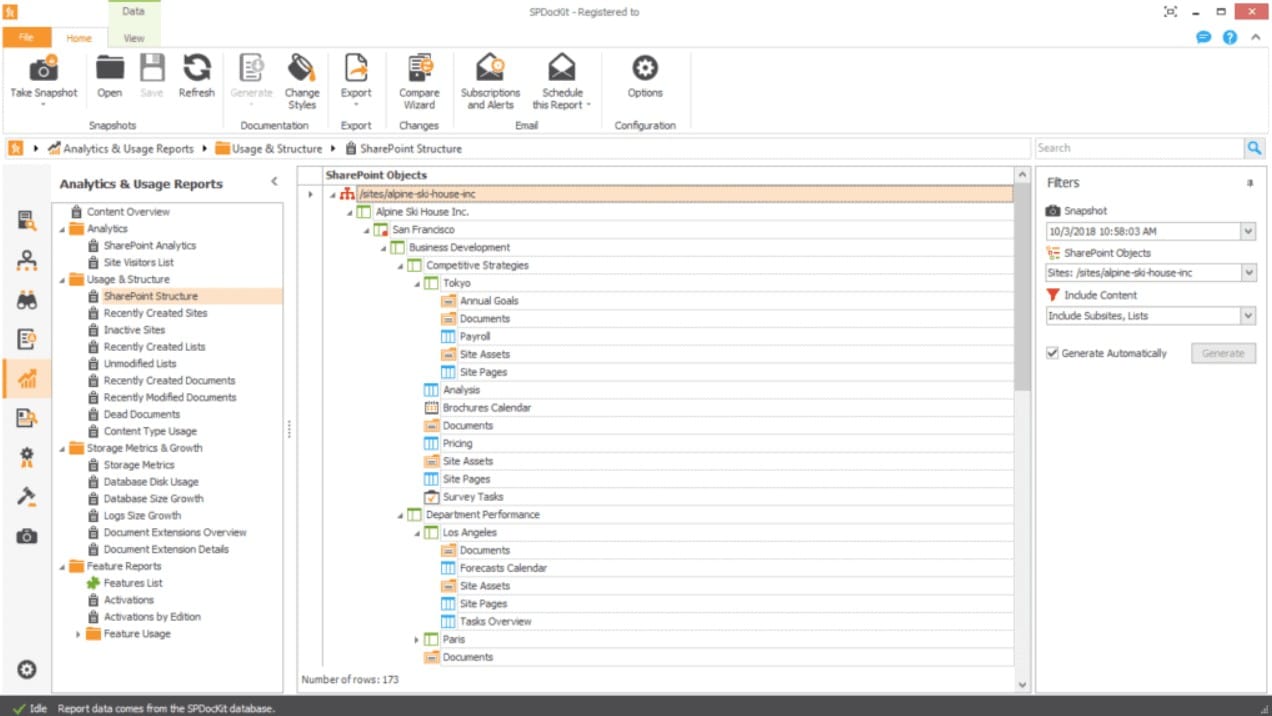Click the Features List puzzle icon
1272x716 pixels.
[94, 583]
